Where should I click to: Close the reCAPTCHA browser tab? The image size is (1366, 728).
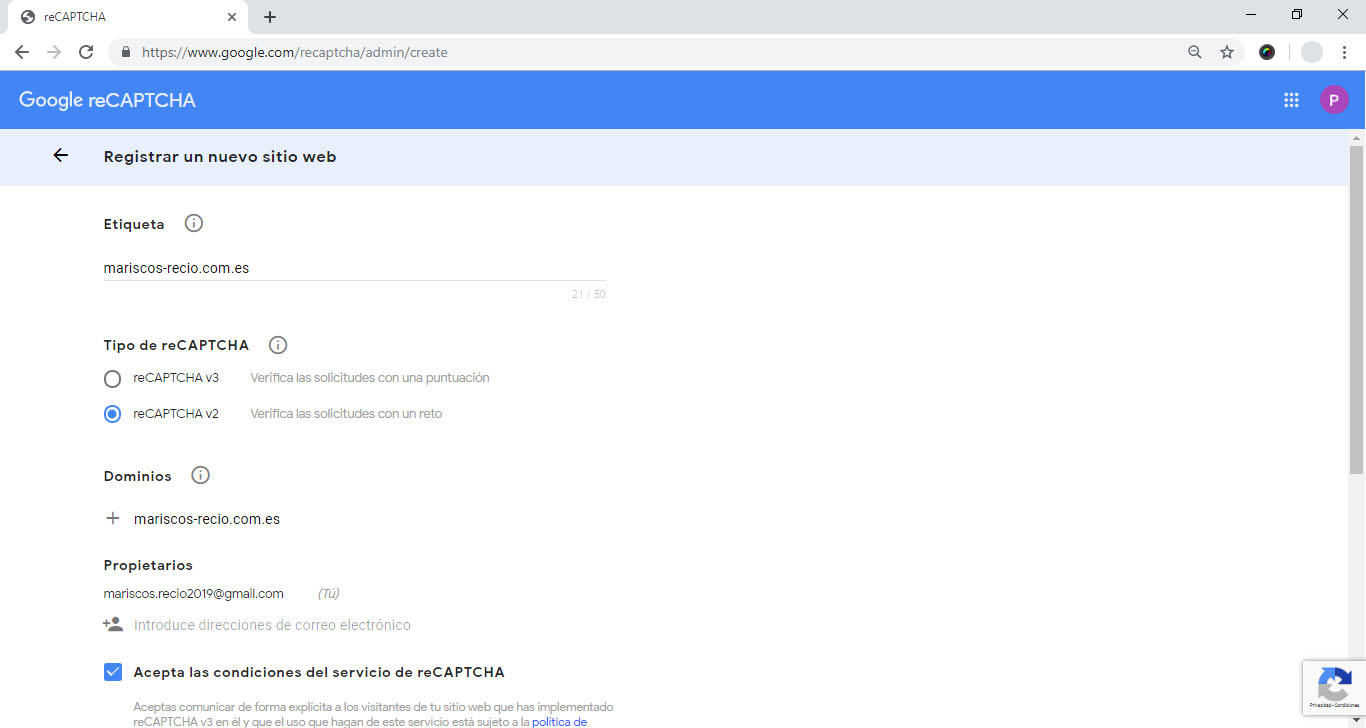coord(231,17)
